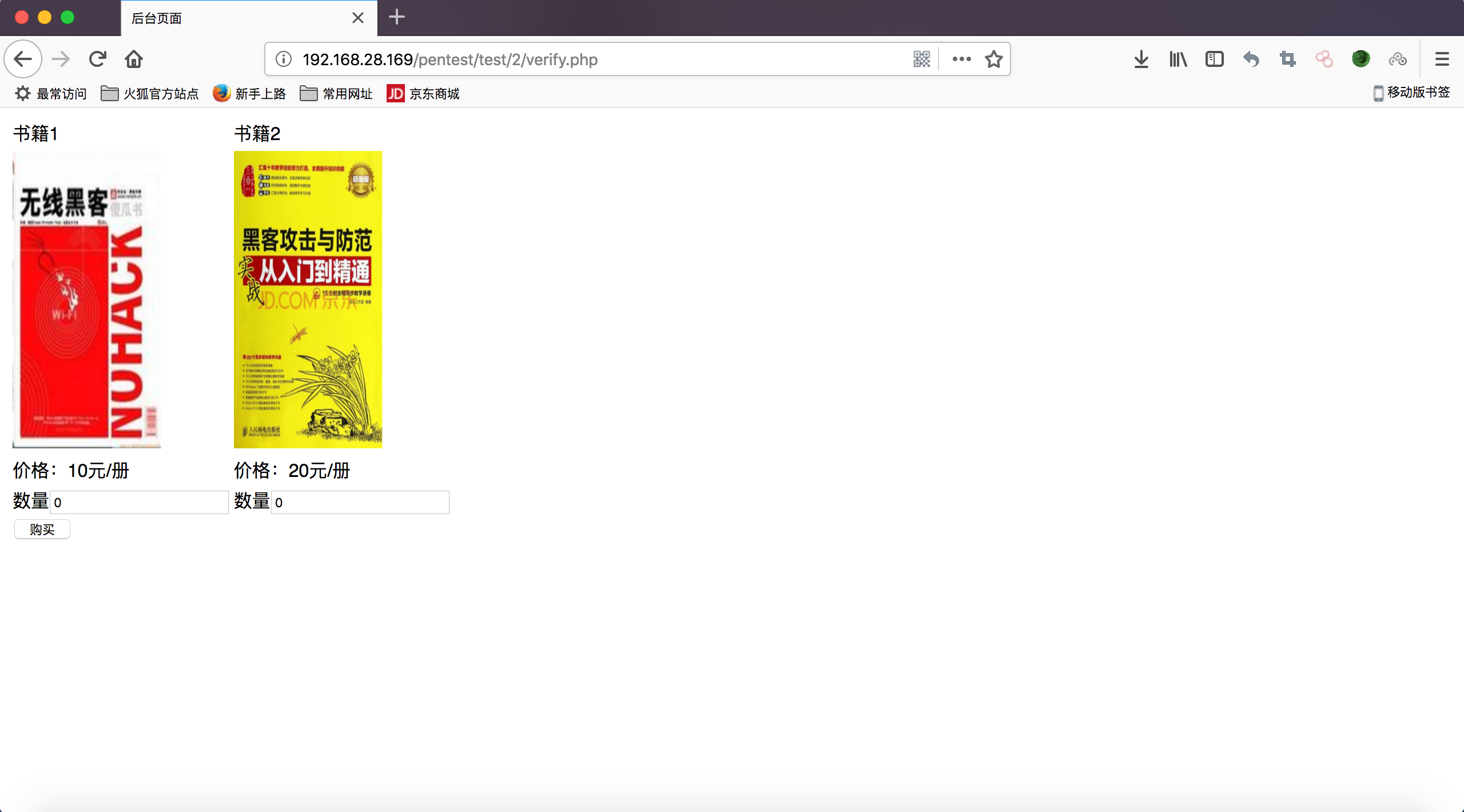This screenshot has height=812, width=1464.
Task: Click the forward navigation arrow
Action: 61,59
